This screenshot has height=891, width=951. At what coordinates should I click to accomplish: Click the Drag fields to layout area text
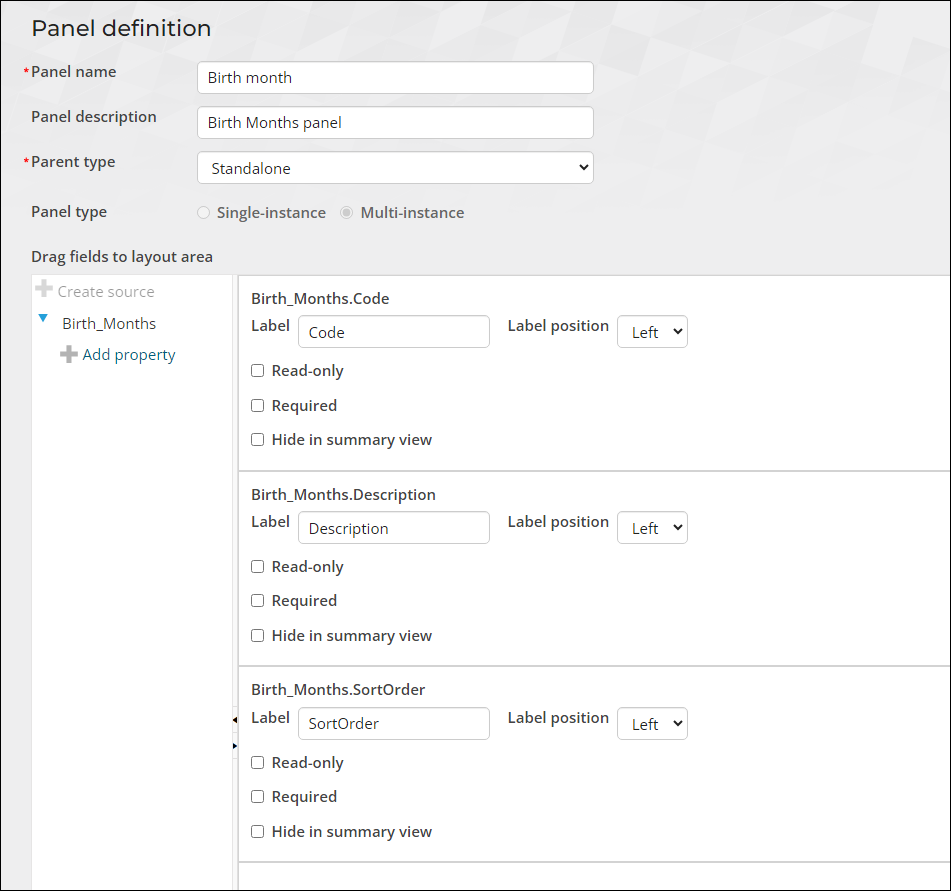[122, 257]
